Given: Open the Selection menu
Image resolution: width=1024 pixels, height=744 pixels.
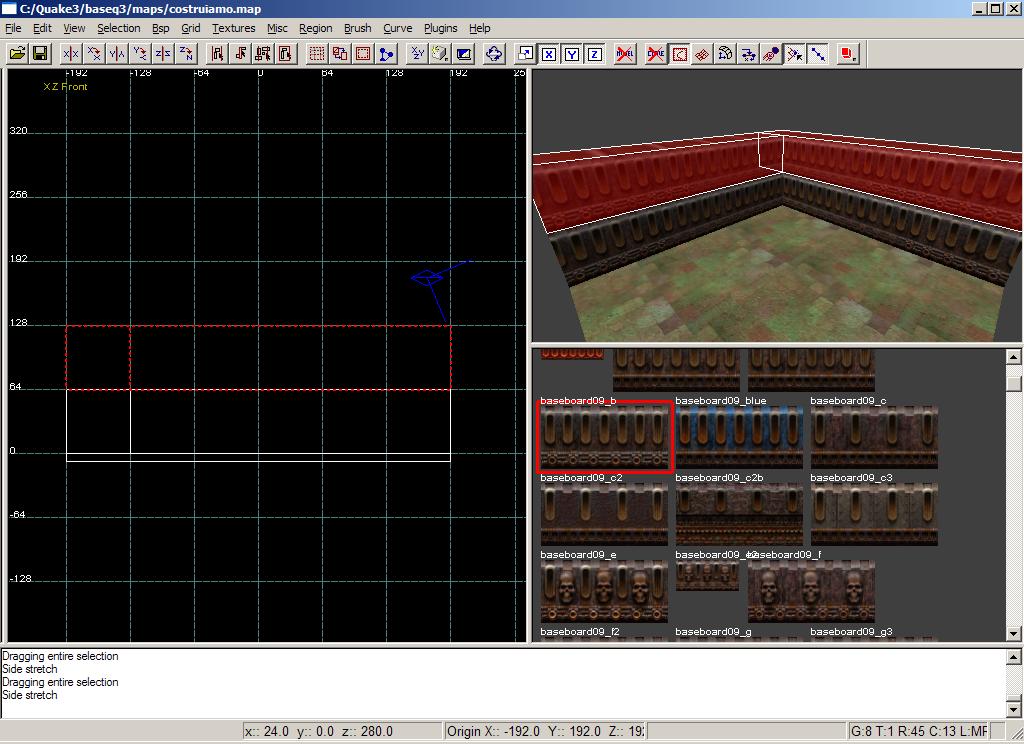Looking at the screenshot, I should pyautogui.click(x=119, y=28).
